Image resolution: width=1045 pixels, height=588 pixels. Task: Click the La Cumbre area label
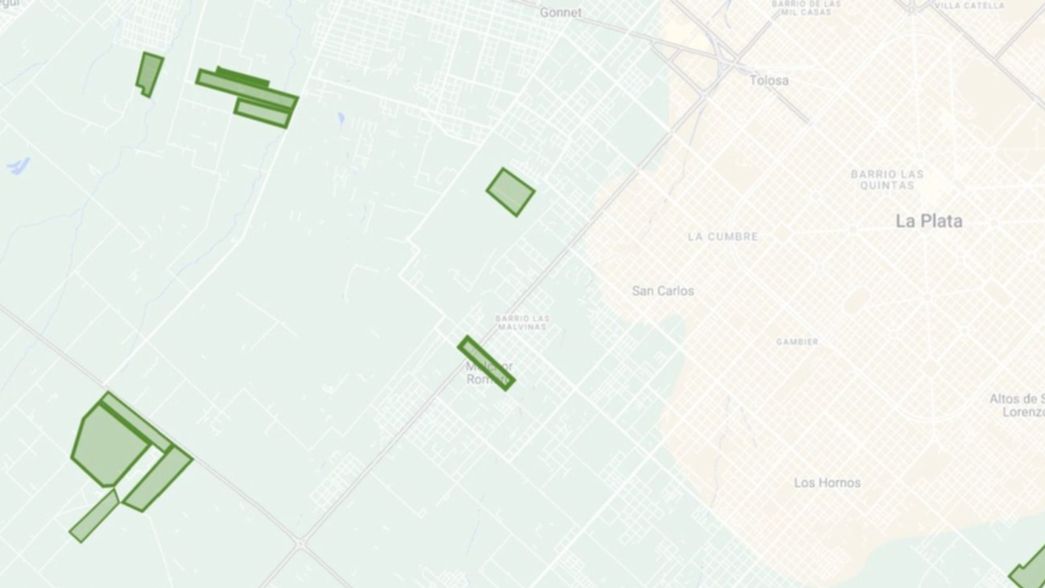click(x=722, y=238)
